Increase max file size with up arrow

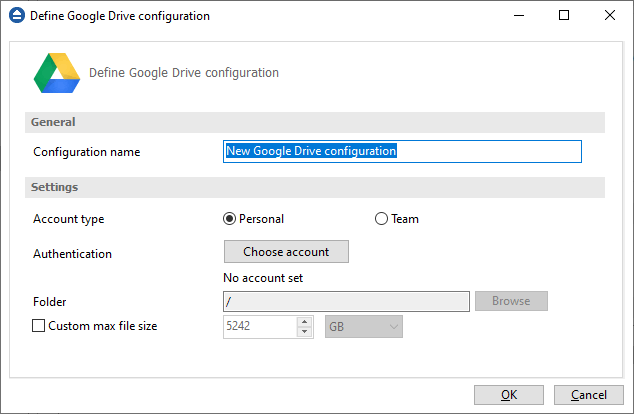[304, 322]
